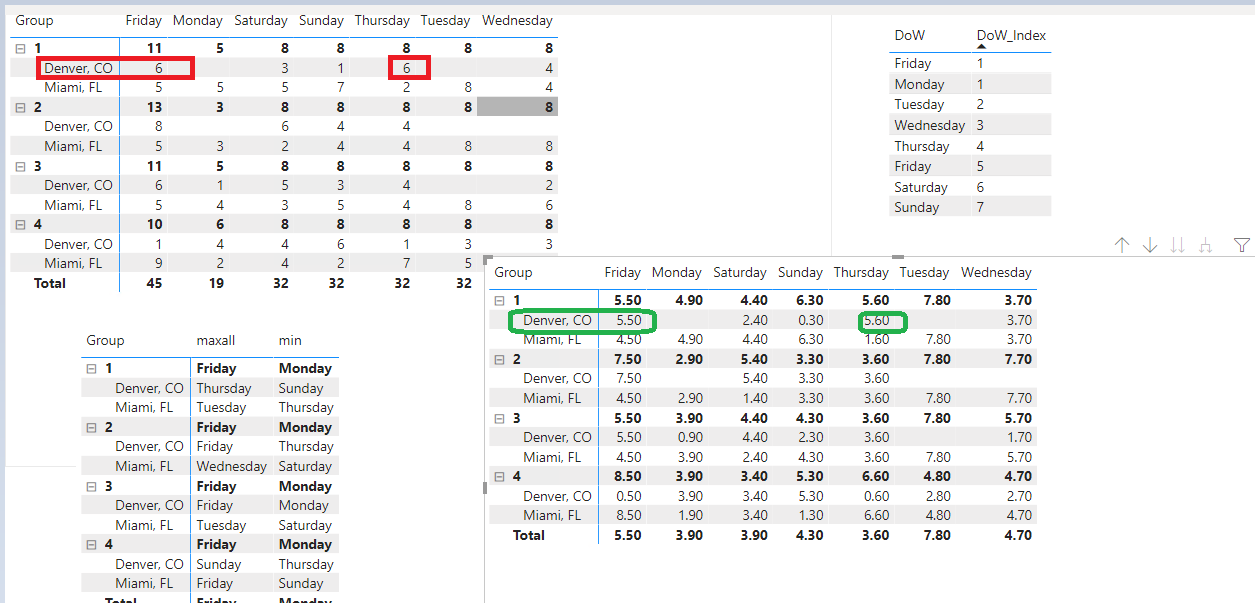Click the 4.70 Wednesday total in the decimal matrix
Image resolution: width=1255 pixels, height=603 pixels.
[x=1016, y=536]
